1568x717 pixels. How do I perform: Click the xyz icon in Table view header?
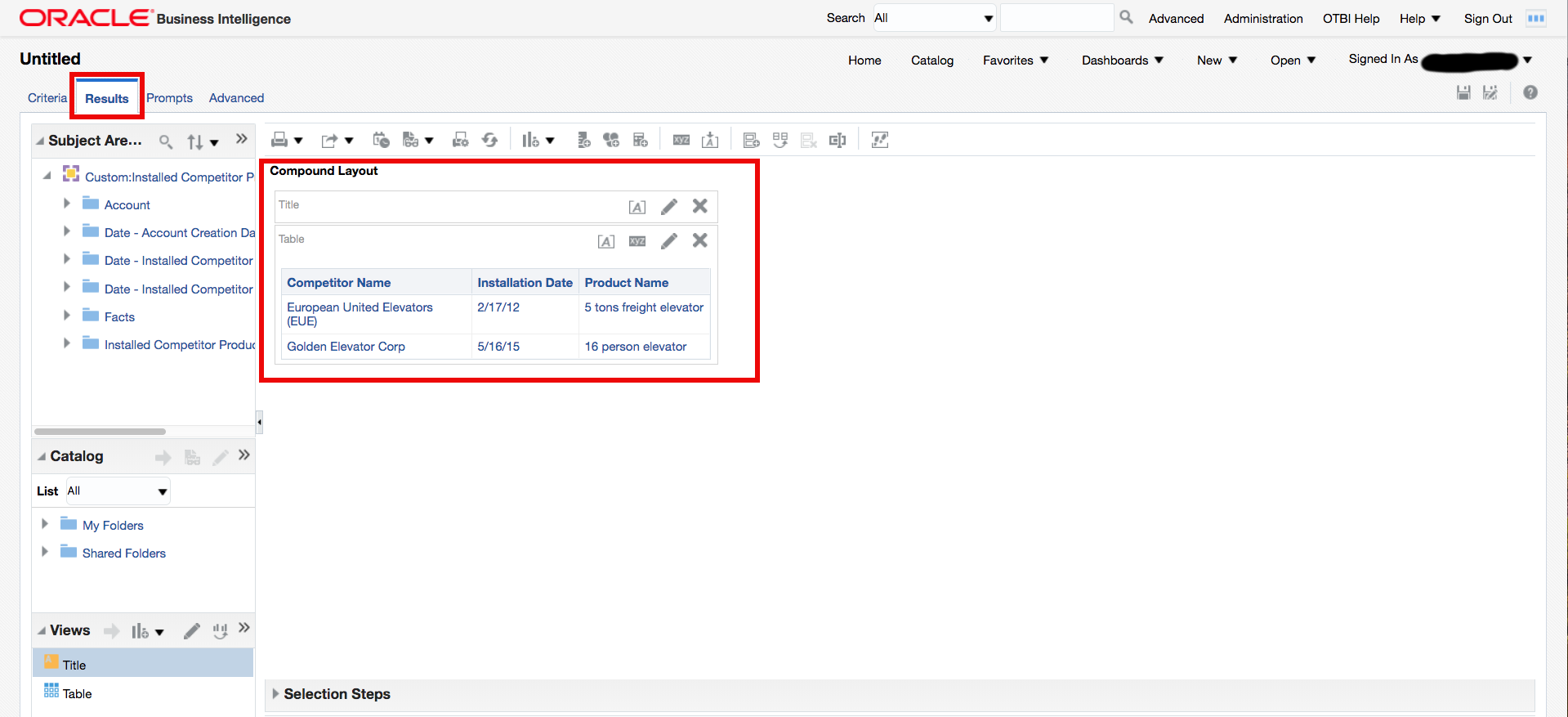[x=637, y=241]
